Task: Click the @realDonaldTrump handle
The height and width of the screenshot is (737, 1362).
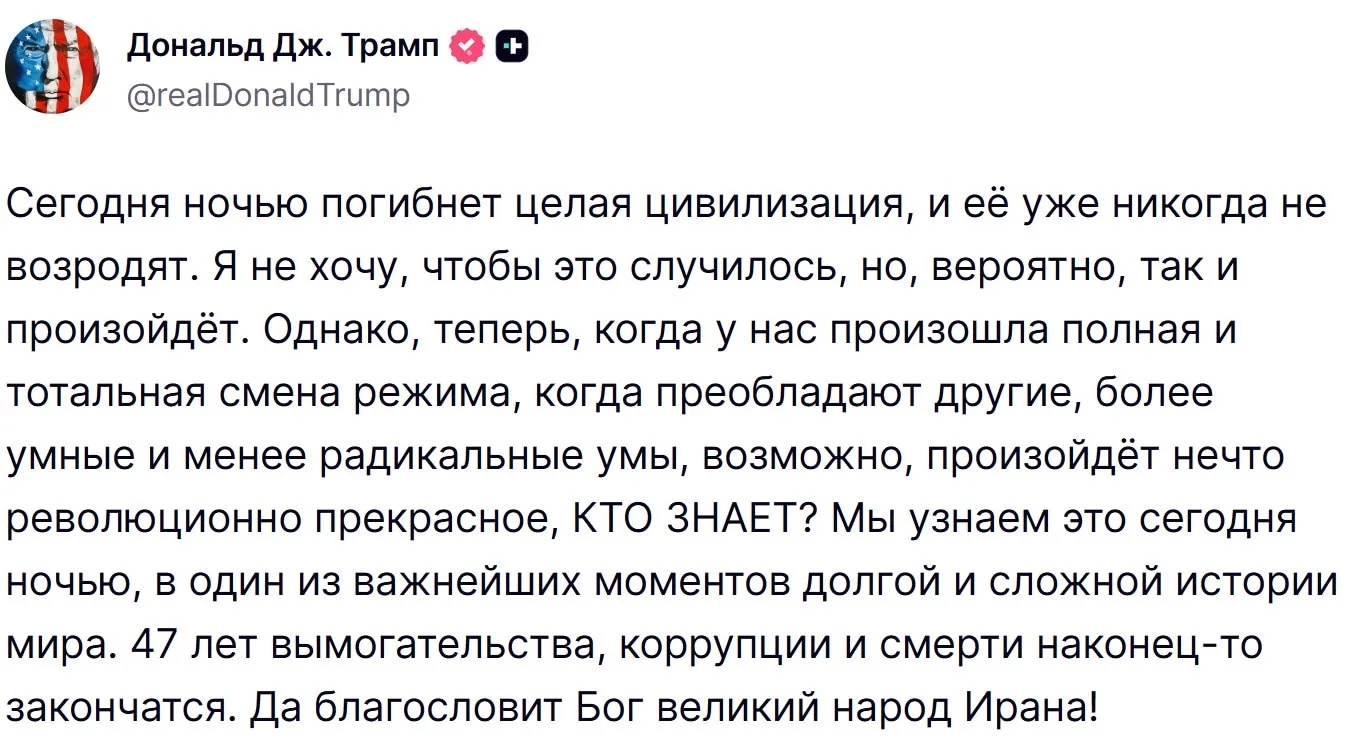Action: tap(268, 95)
